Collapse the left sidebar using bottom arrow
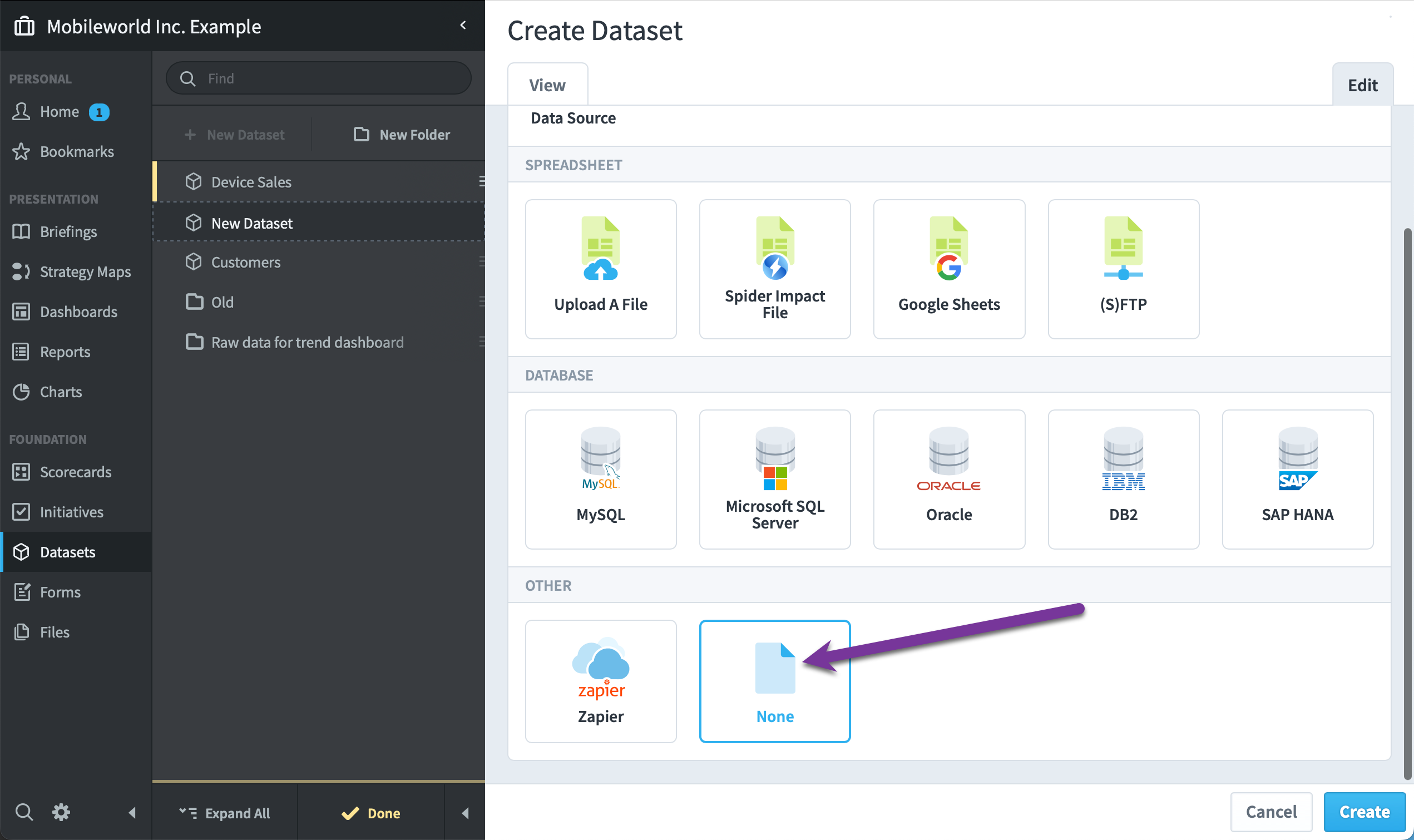This screenshot has height=840, width=1414. coord(132,813)
